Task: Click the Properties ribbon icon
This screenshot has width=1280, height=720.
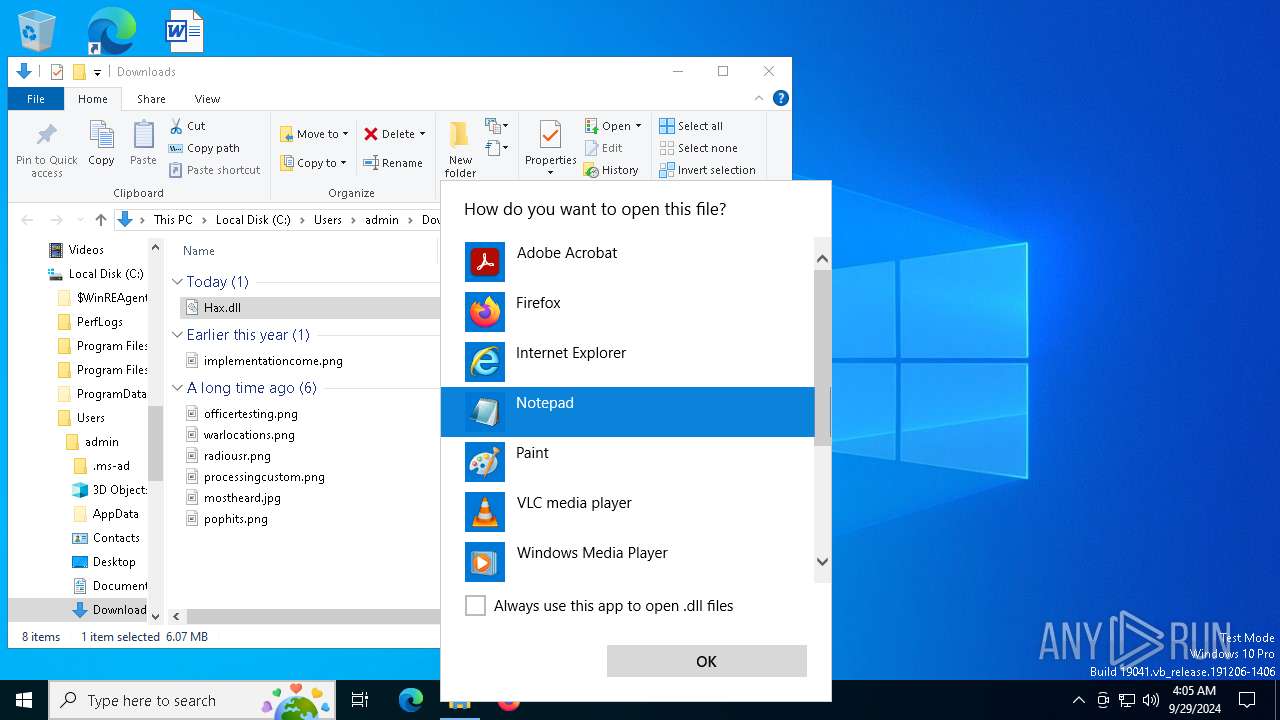Action: (x=550, y=146)
